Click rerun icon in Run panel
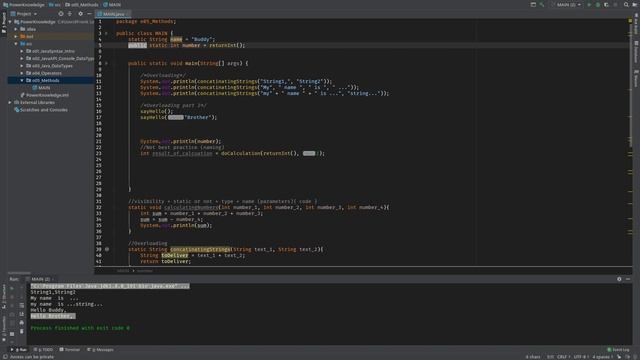The image size is (640, 360). click(12, 288)
